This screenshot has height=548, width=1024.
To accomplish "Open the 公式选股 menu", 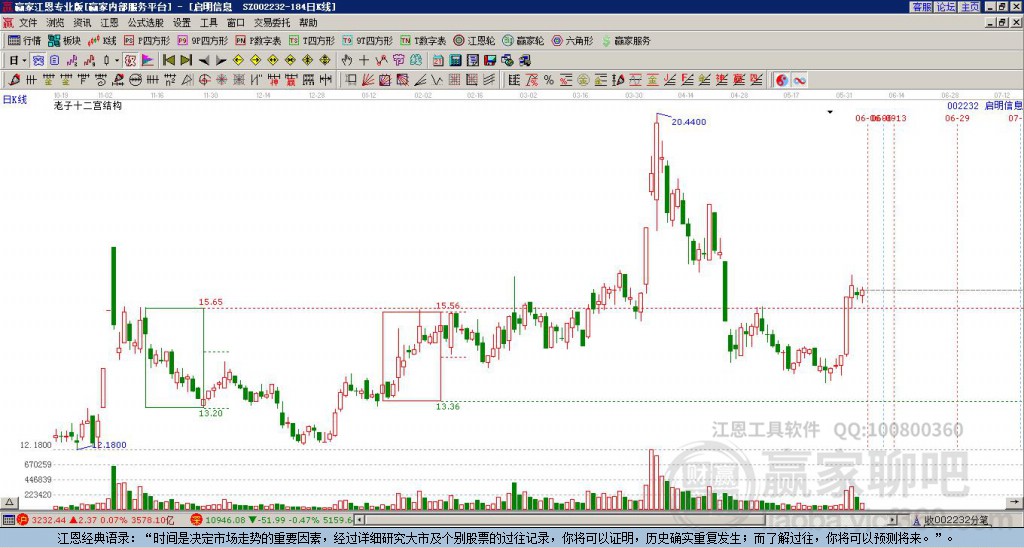I will pyautogui.click(x=146, y=23).
